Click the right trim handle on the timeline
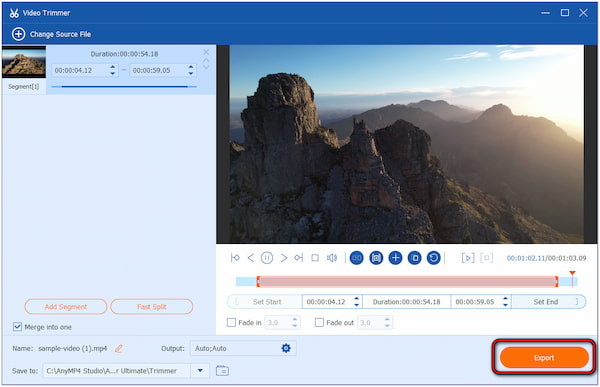Image resolution: width=600 pixels, height=387 pixels. (x=556, y=281)
